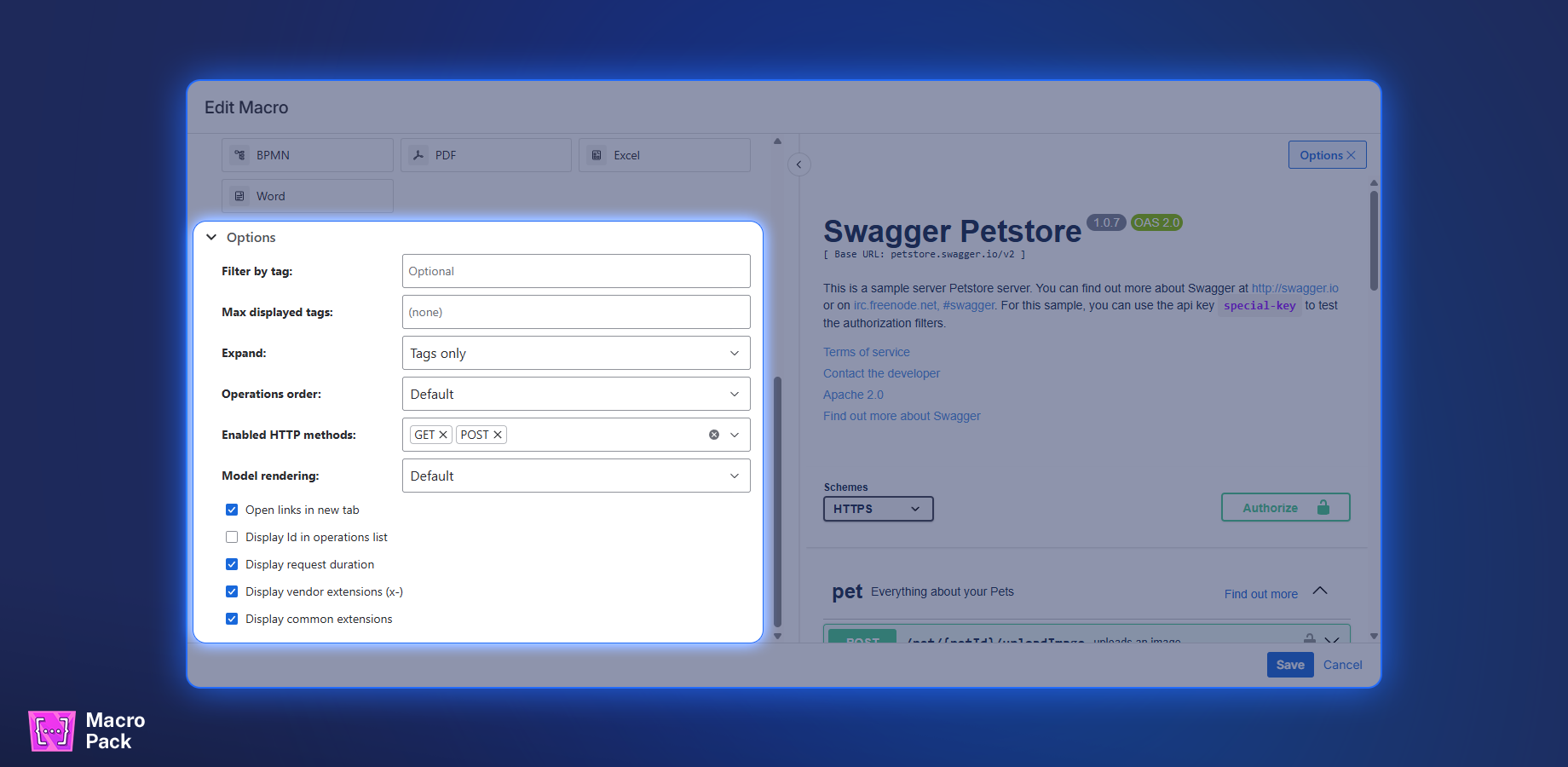
Task: Save the macro settings
Action: click(1290, 665)
